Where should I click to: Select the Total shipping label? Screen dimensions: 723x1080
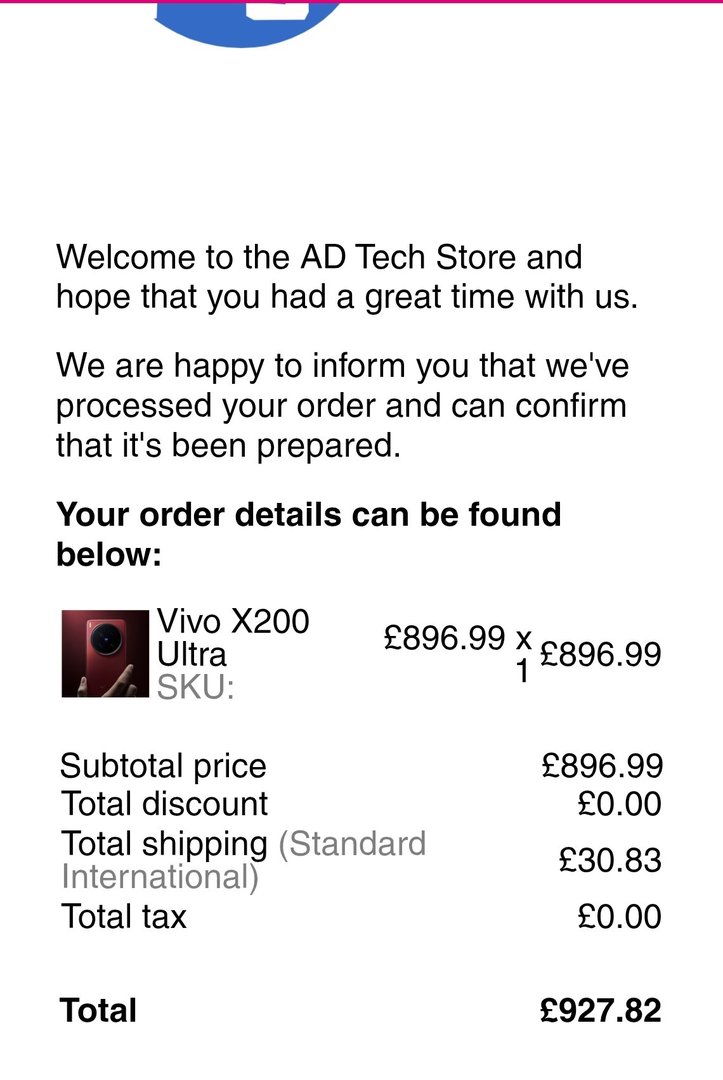click(x=165, y=844)
